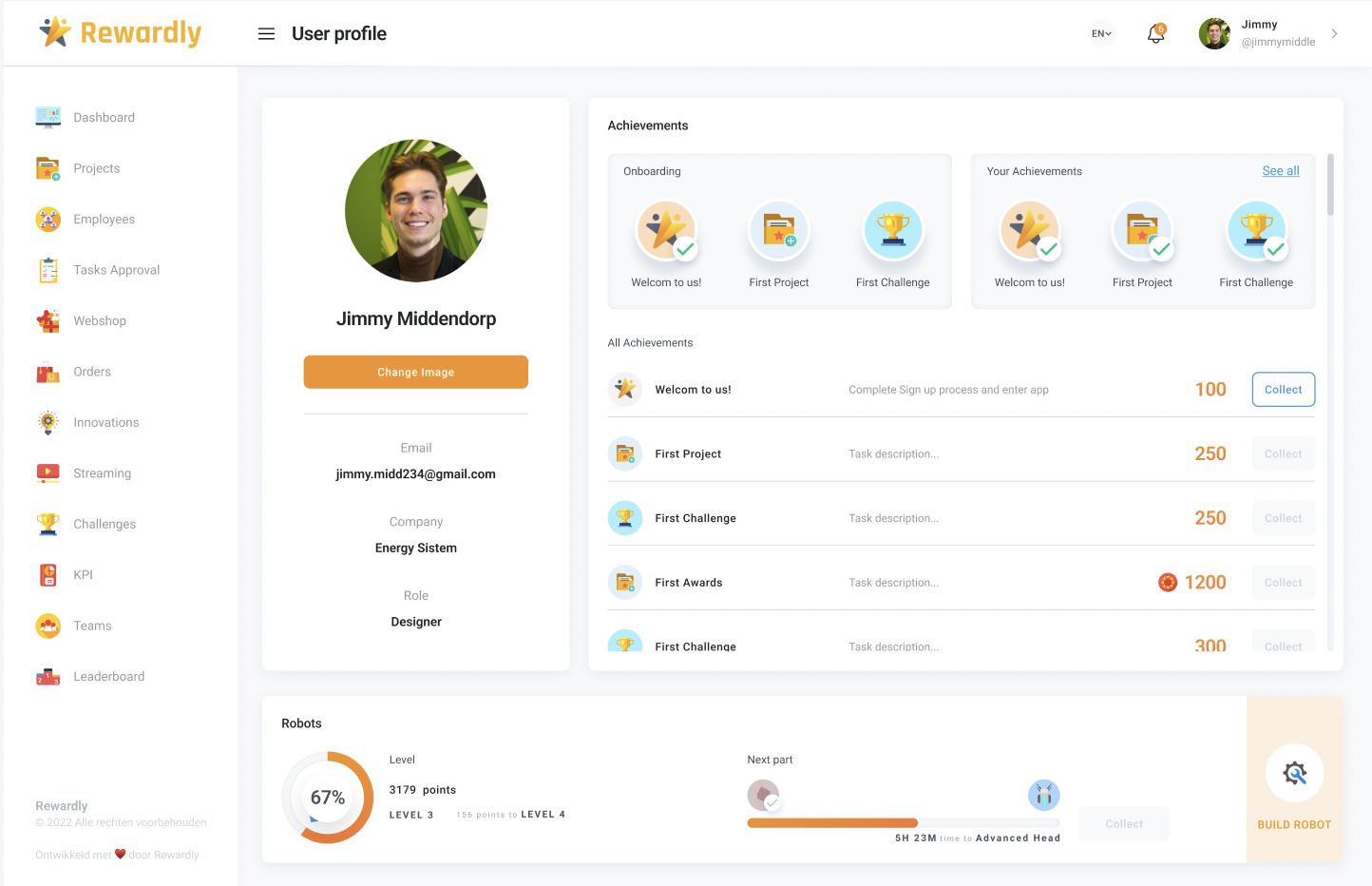The width and height of the screenshot is (1372, 886).
Task: Open the Tasks Approval menu item
Action: pyautogui.click(x=116, y=270)
